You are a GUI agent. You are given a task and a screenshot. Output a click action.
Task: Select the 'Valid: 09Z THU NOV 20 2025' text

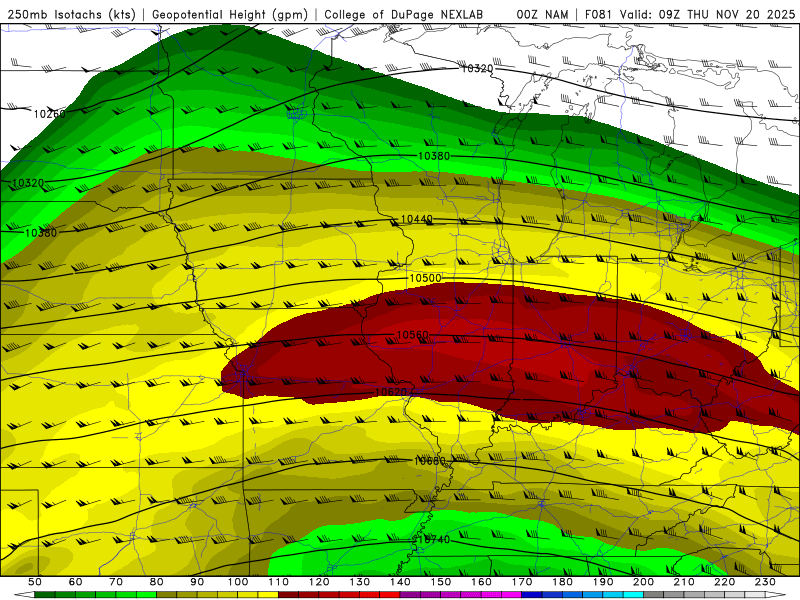[x=707, y=14]
